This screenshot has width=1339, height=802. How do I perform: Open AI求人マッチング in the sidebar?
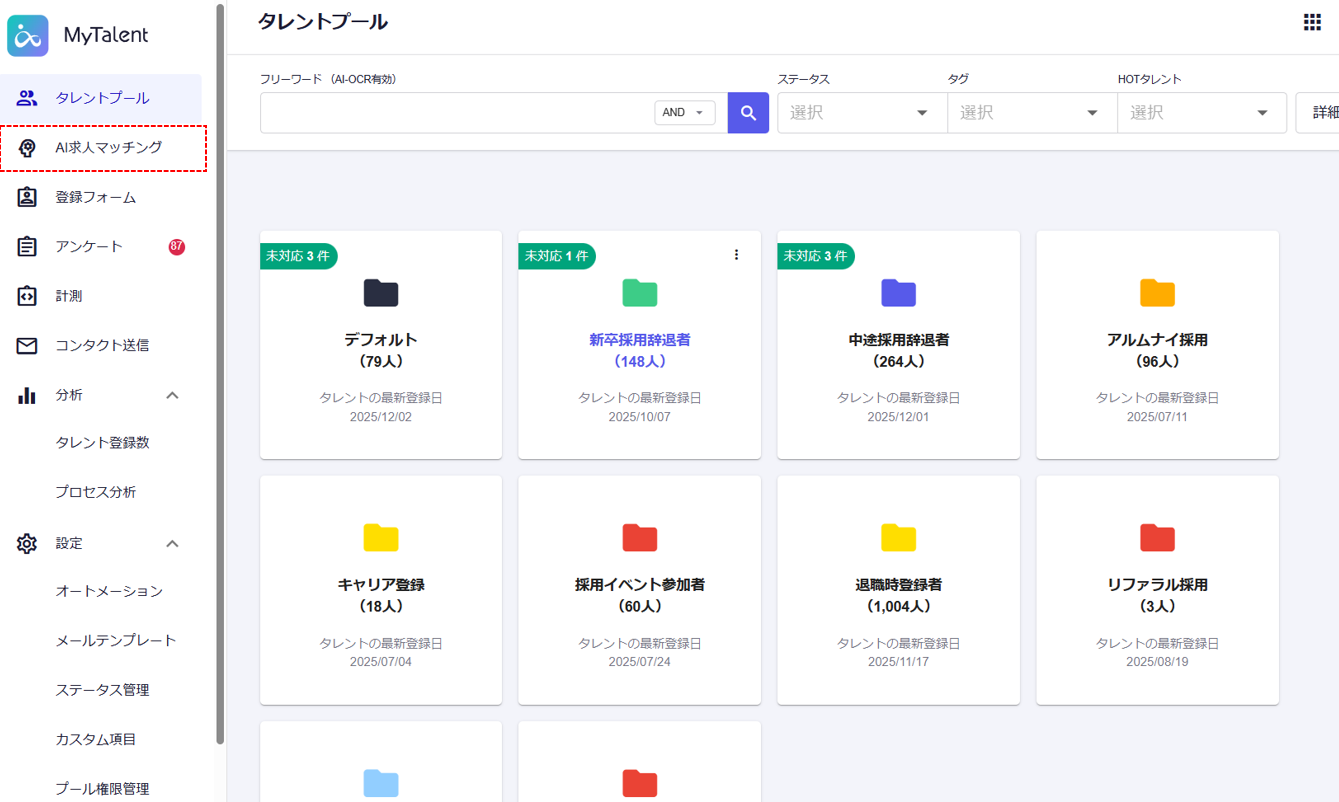pos(108,148)
